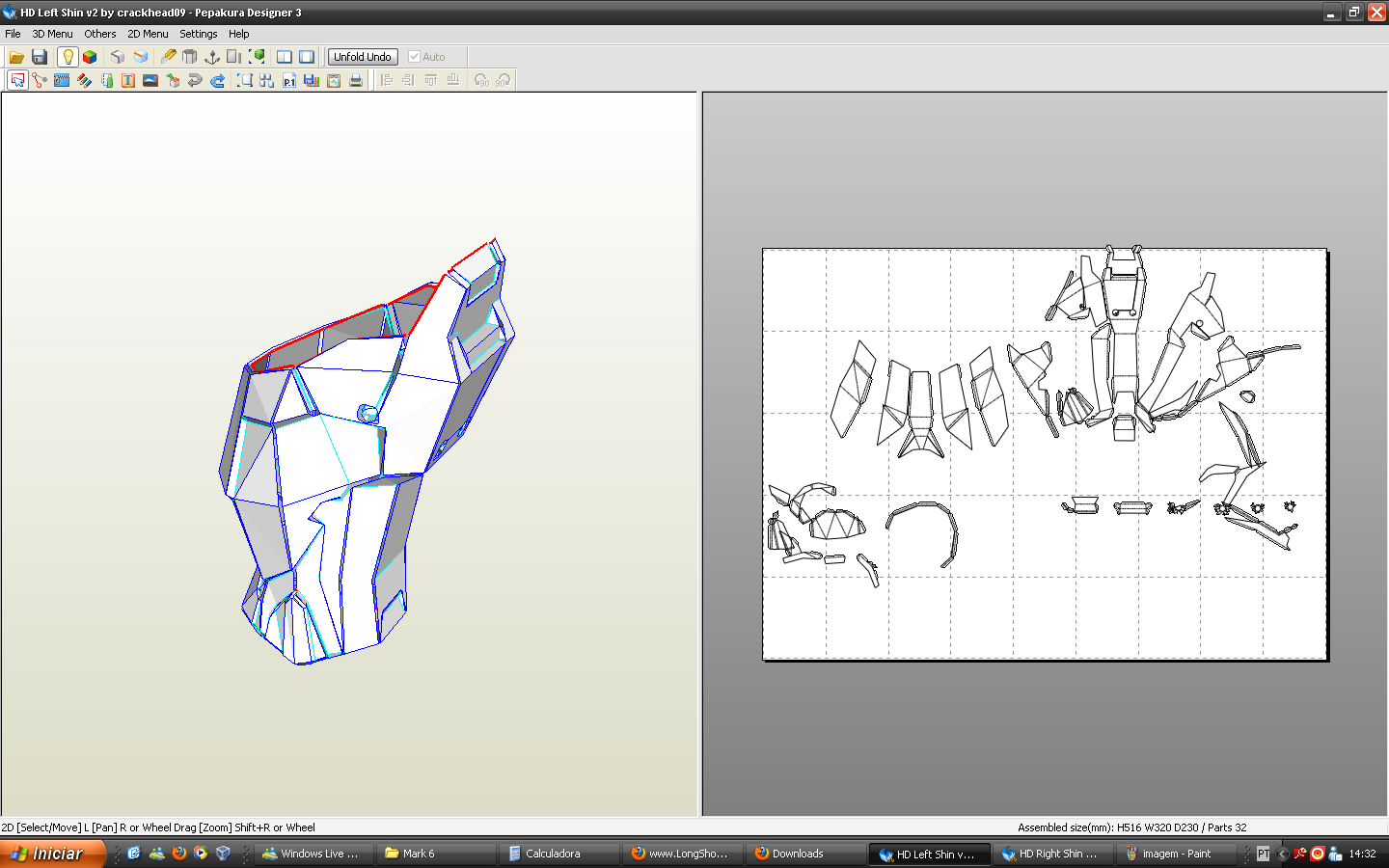Click the arrange parts squares icon
Screen dimensions: 1389x868
coord(267,80)
